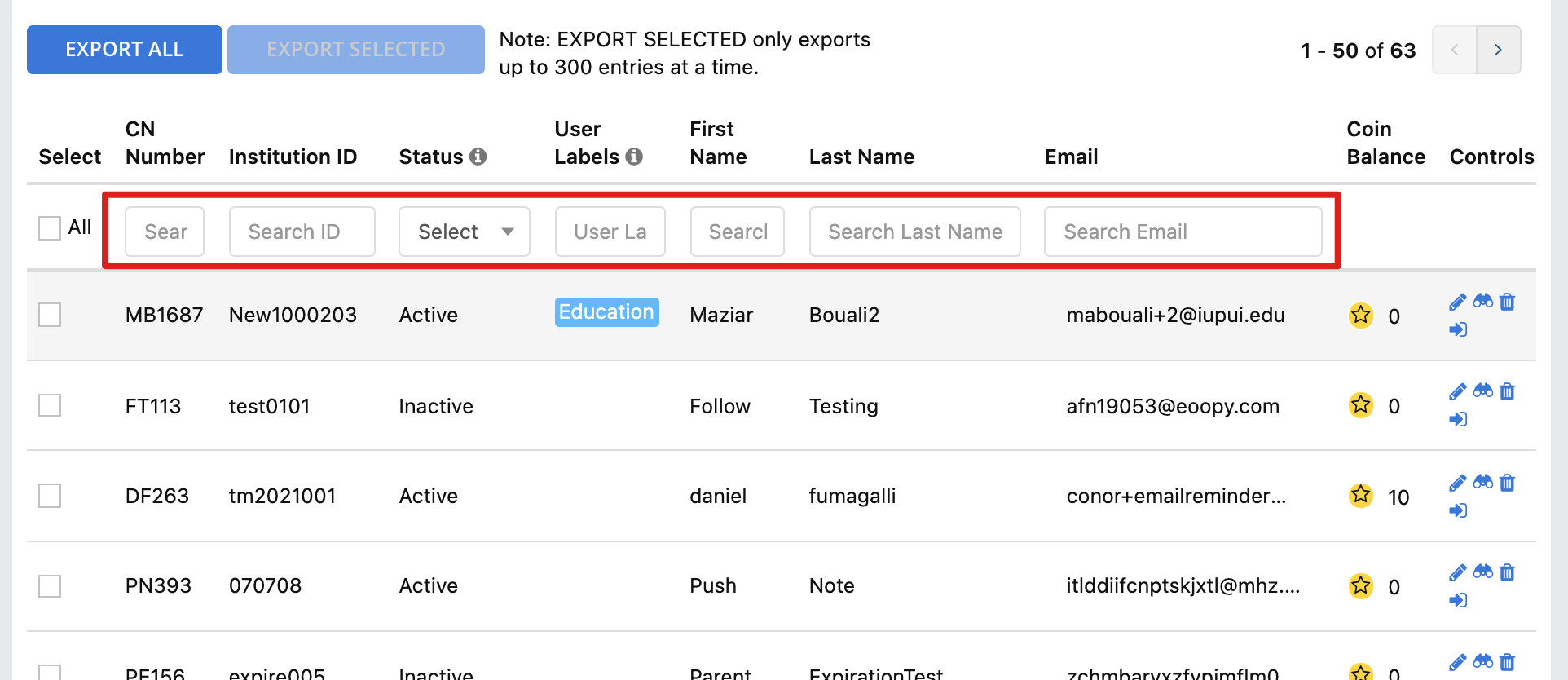Delete user PN393 with trash icon
1568x680 pixels.
[1508, 572]
